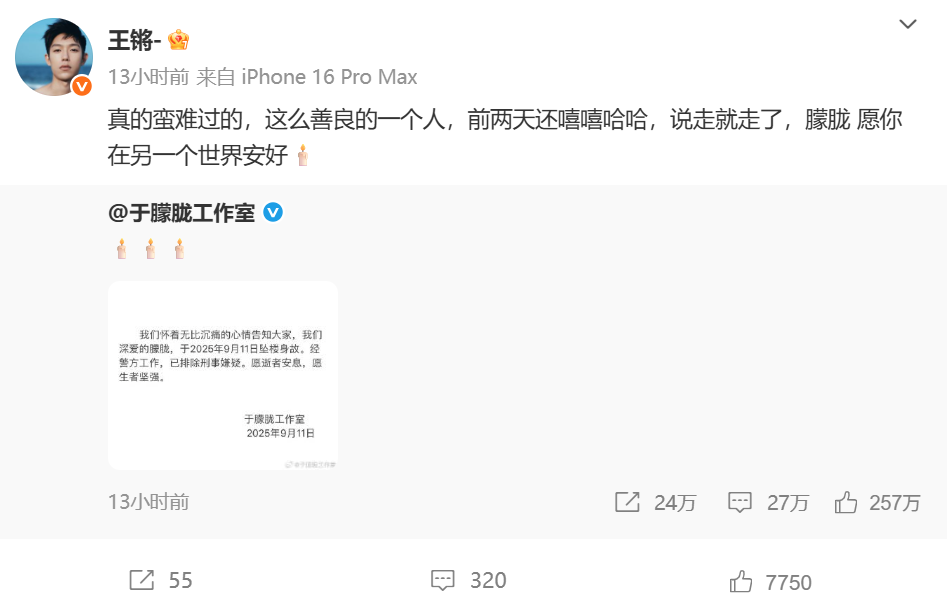Open 王锵's profile avatar
The height and width of the screenshot is (607, 947).
point(54,57)
